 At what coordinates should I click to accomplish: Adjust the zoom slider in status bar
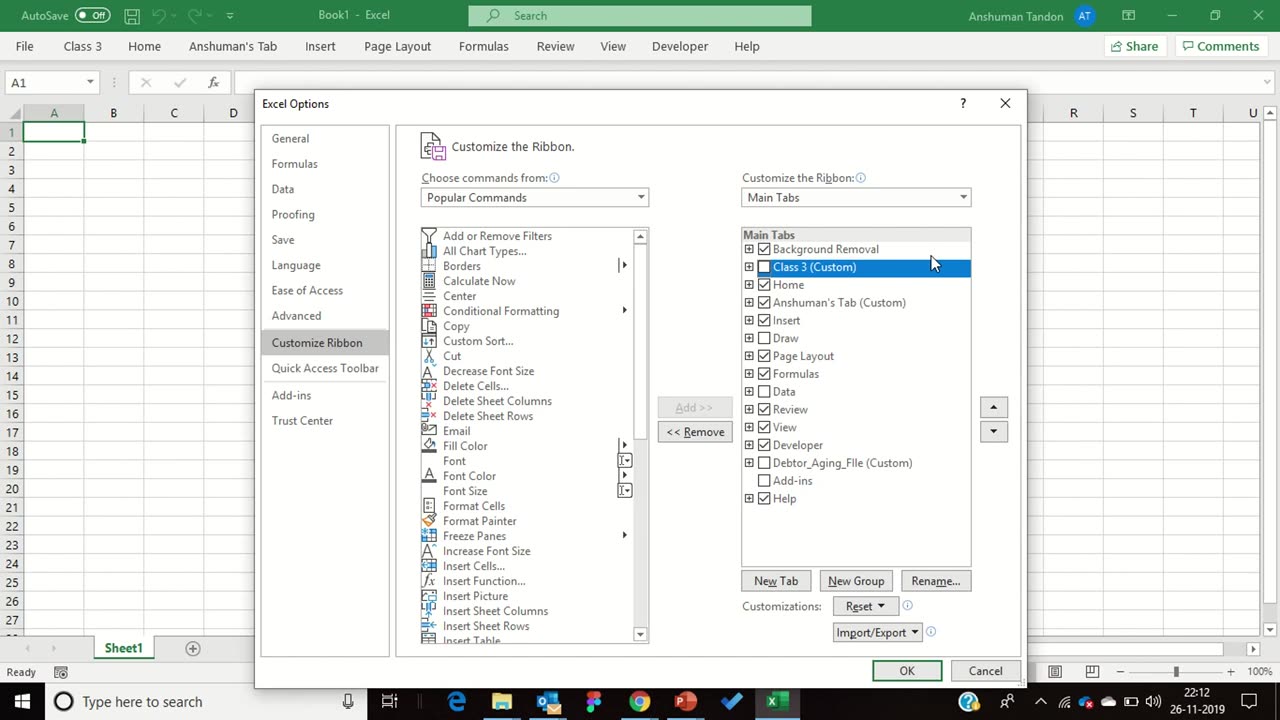pyautogui.click(x=1176, y=672)
